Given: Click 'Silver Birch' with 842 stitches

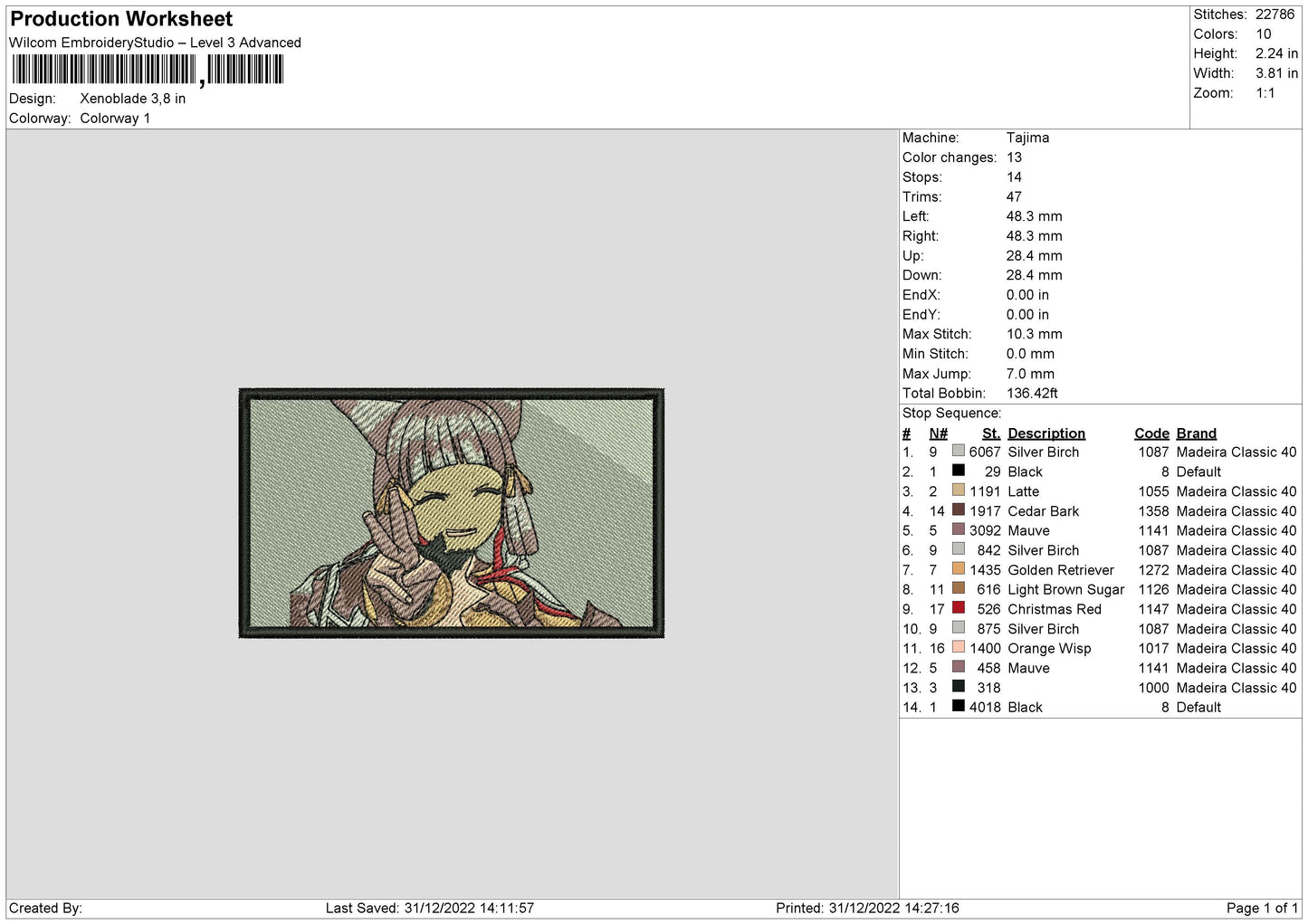Looking at the screenshot, I should (1043, 550).
